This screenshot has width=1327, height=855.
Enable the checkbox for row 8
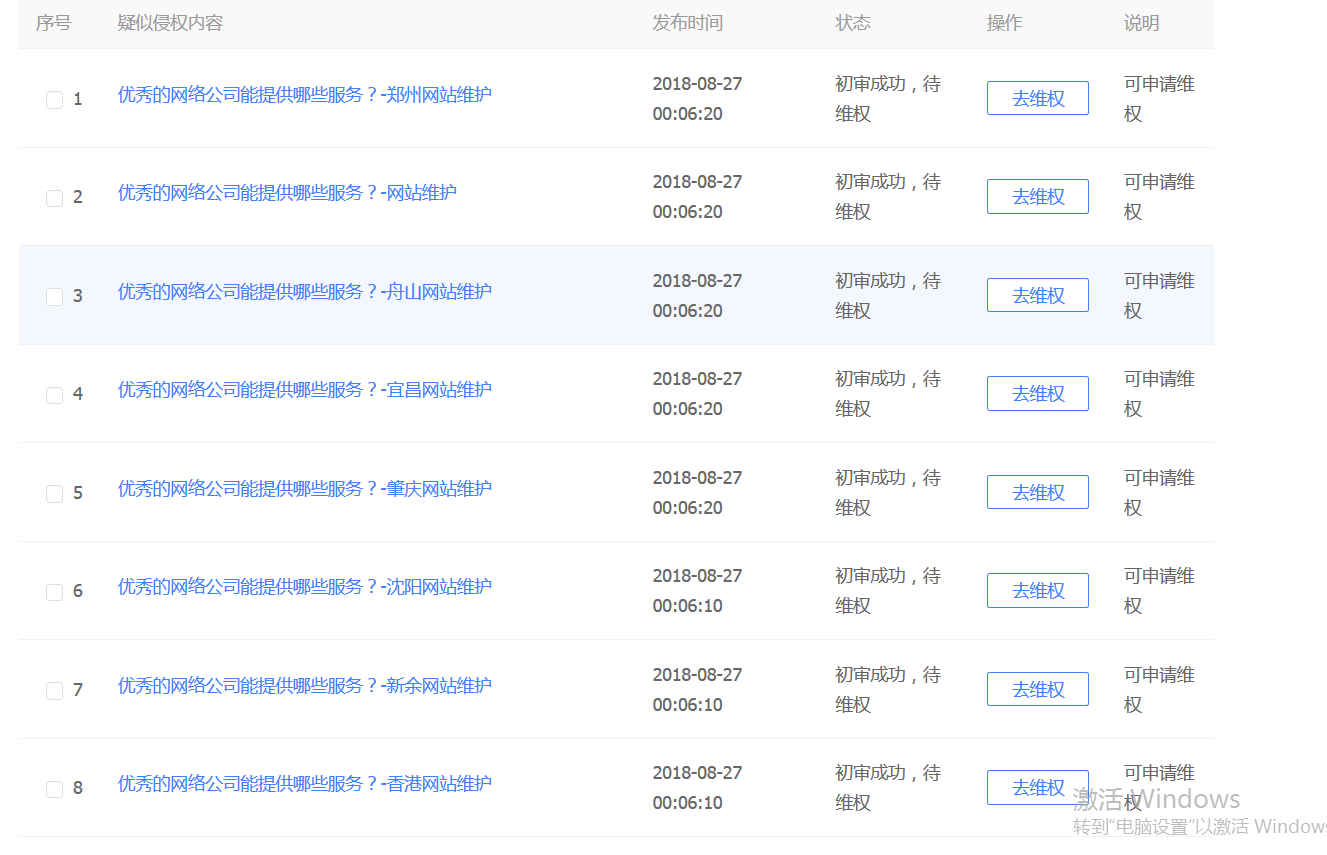point(54,789)
